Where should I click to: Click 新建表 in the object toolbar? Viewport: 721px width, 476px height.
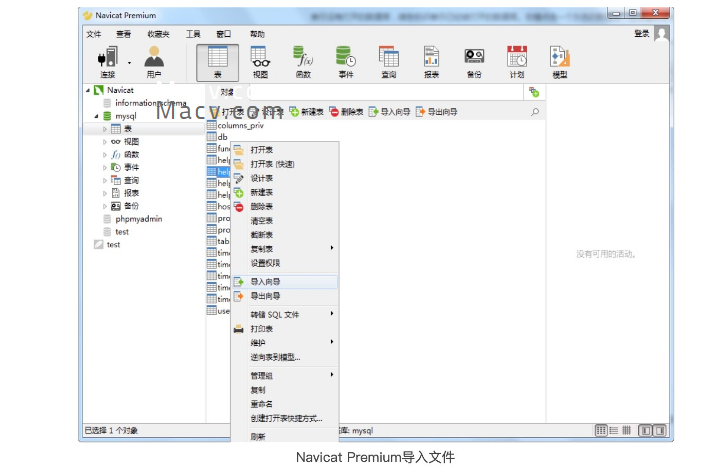pos(307,112)
